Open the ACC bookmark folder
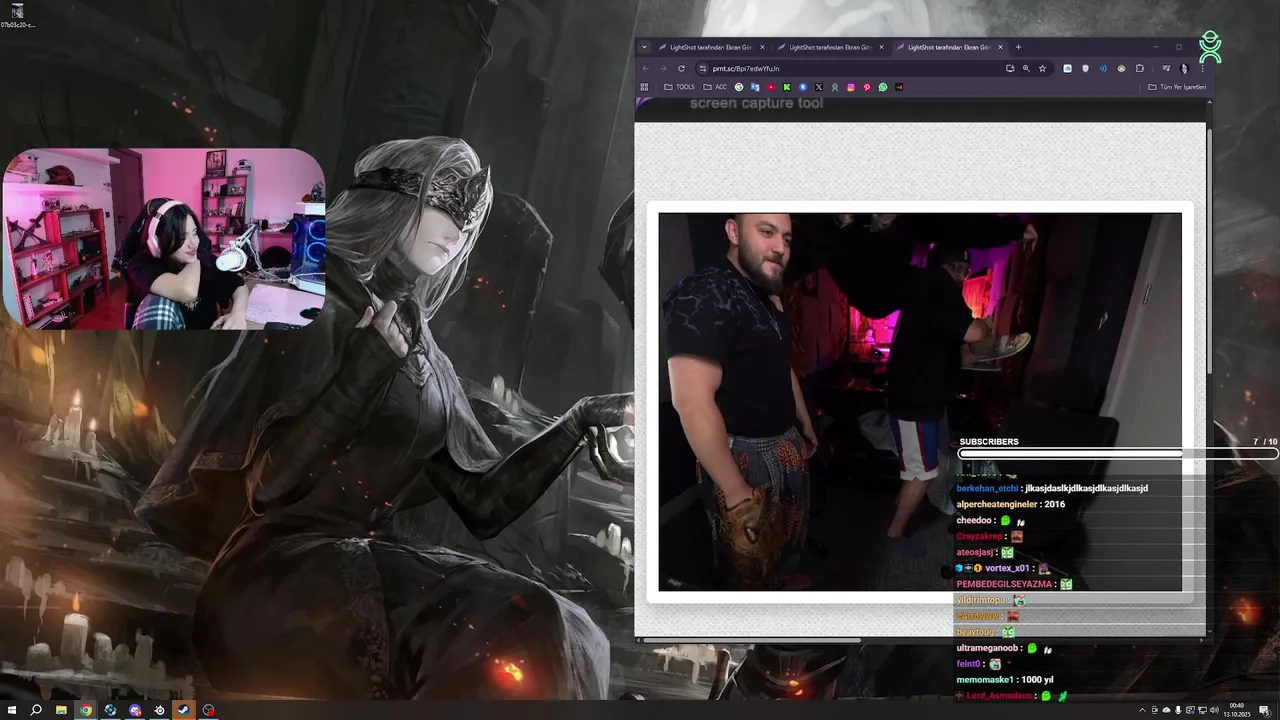Image resolution: width=1280 pixels, height=720 pixels. click(715, 87)
